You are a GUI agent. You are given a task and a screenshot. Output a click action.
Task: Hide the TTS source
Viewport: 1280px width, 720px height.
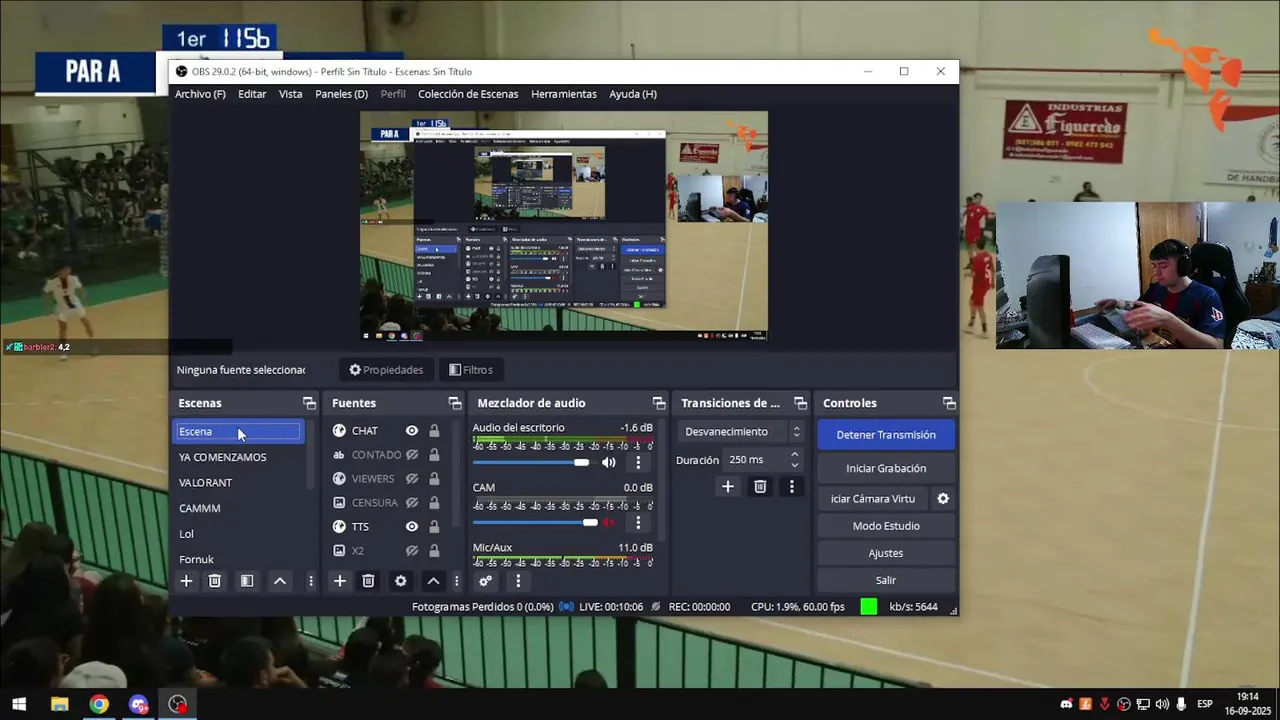pos(411,527)
